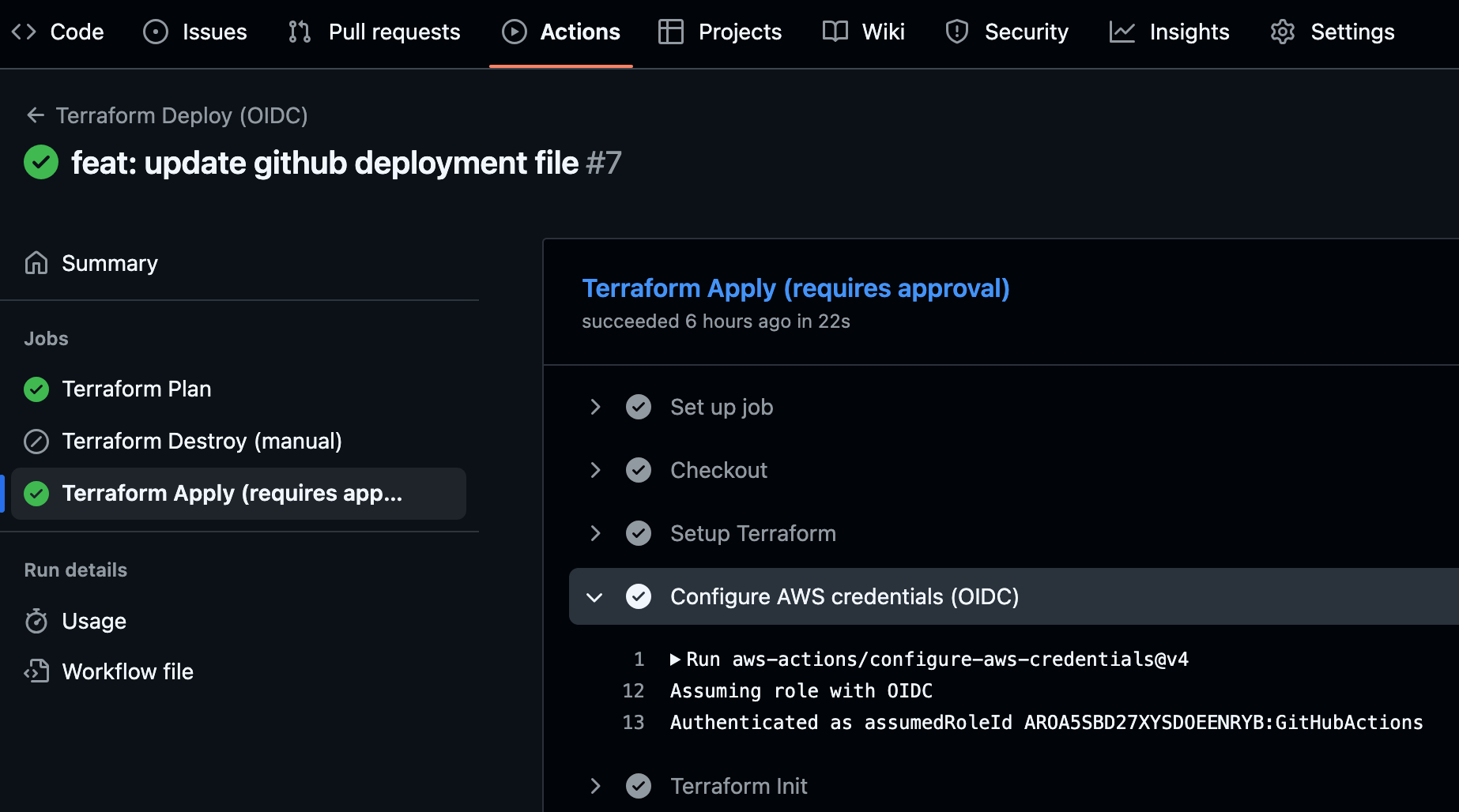Screen dimensions: 1459x812
Task: Expand the Run aws-actions log line
Action: 675,660
